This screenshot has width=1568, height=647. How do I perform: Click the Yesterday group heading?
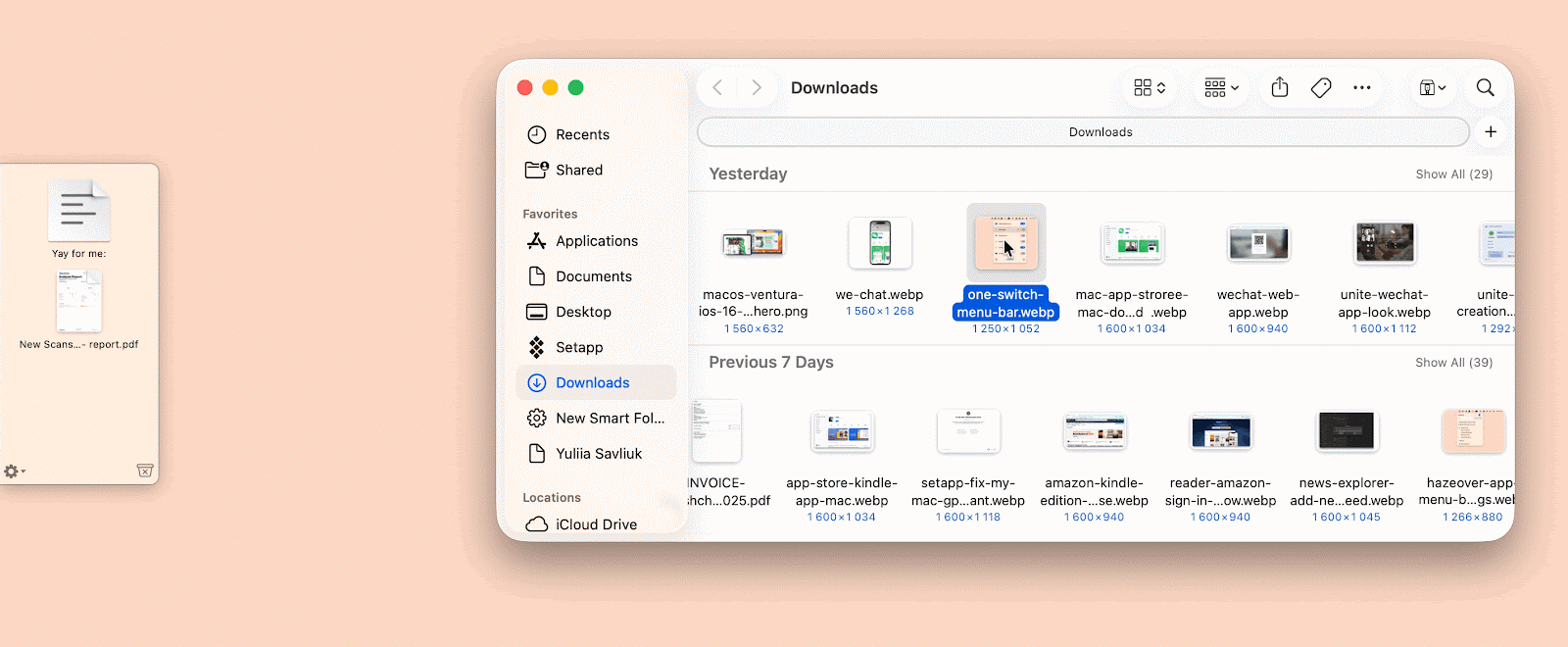748,174
